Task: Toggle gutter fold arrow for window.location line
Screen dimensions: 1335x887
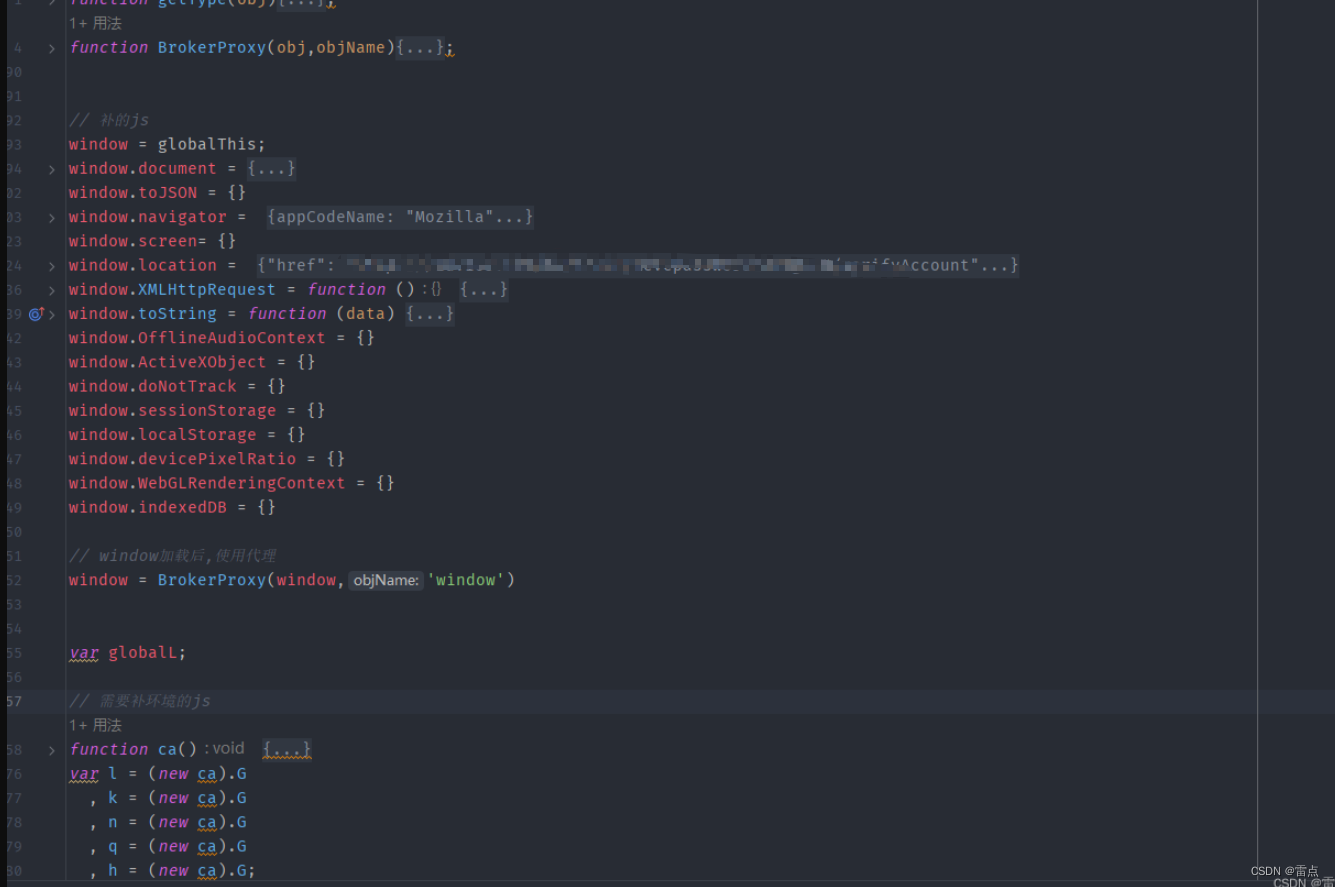Action: 52,265
